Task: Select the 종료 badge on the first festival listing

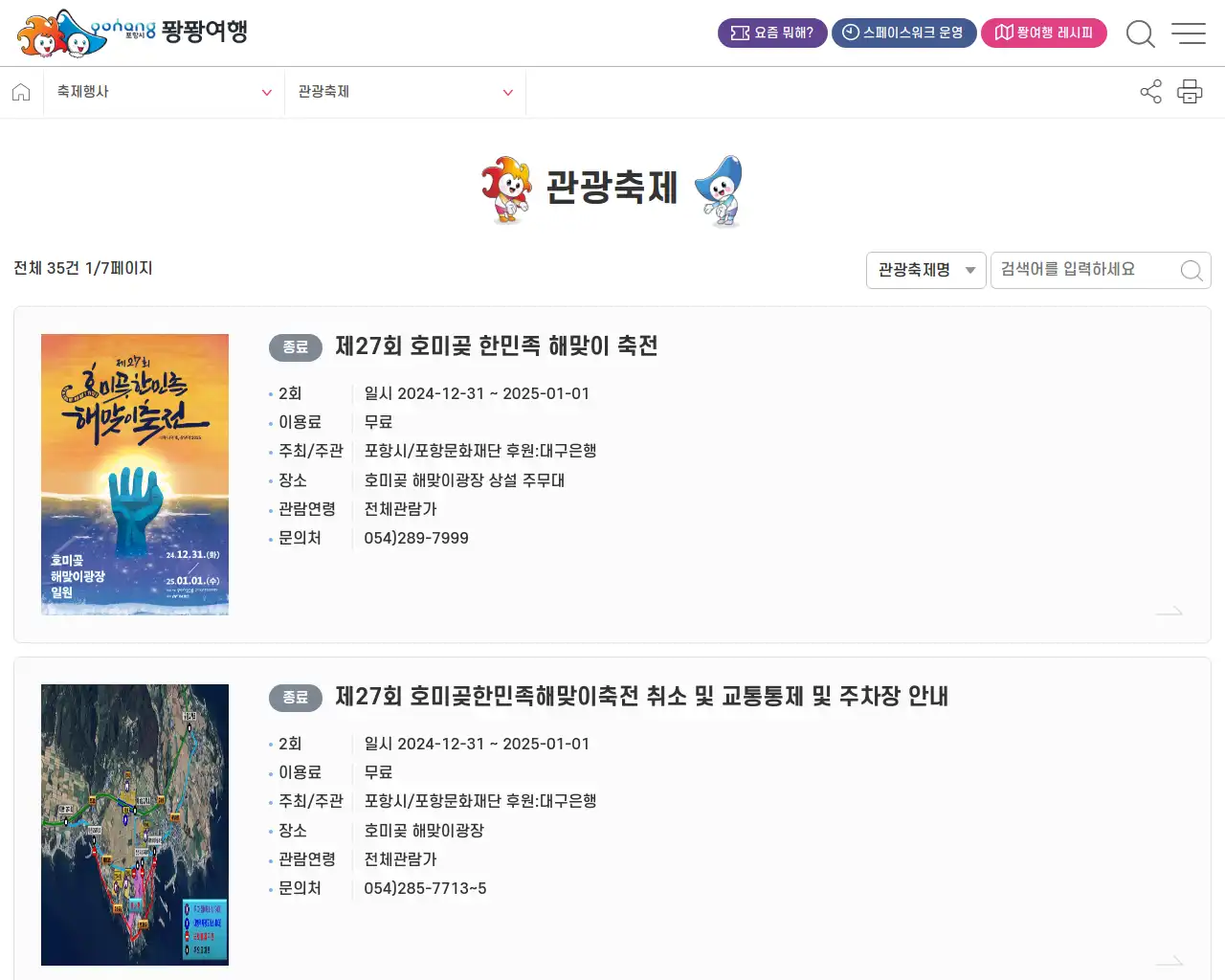Action: pos(295,346)
